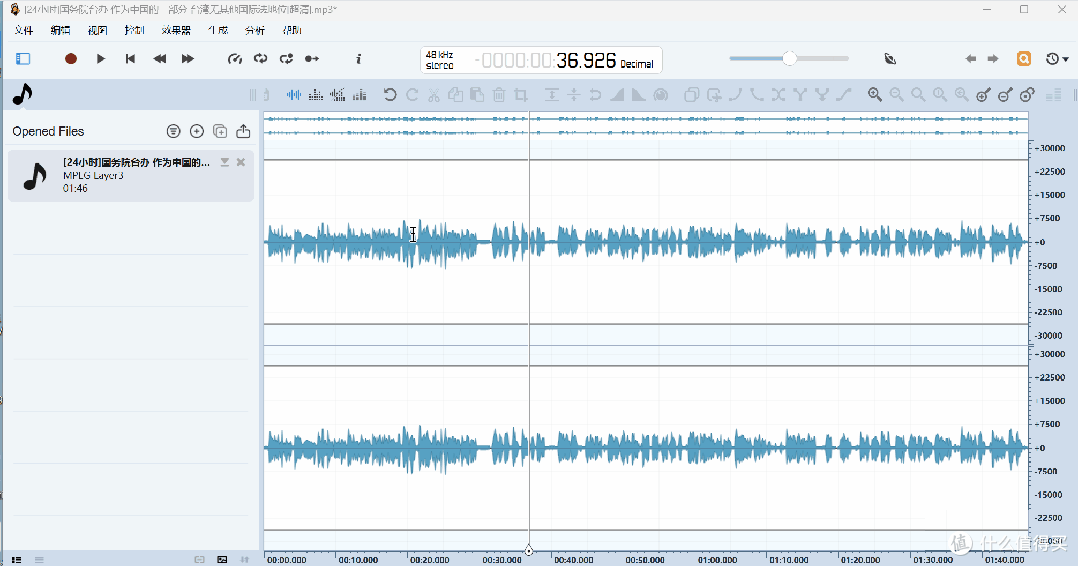Open the 效果器 menu
This screenshot has width=1078, height=566.
[x=176, y=30]
